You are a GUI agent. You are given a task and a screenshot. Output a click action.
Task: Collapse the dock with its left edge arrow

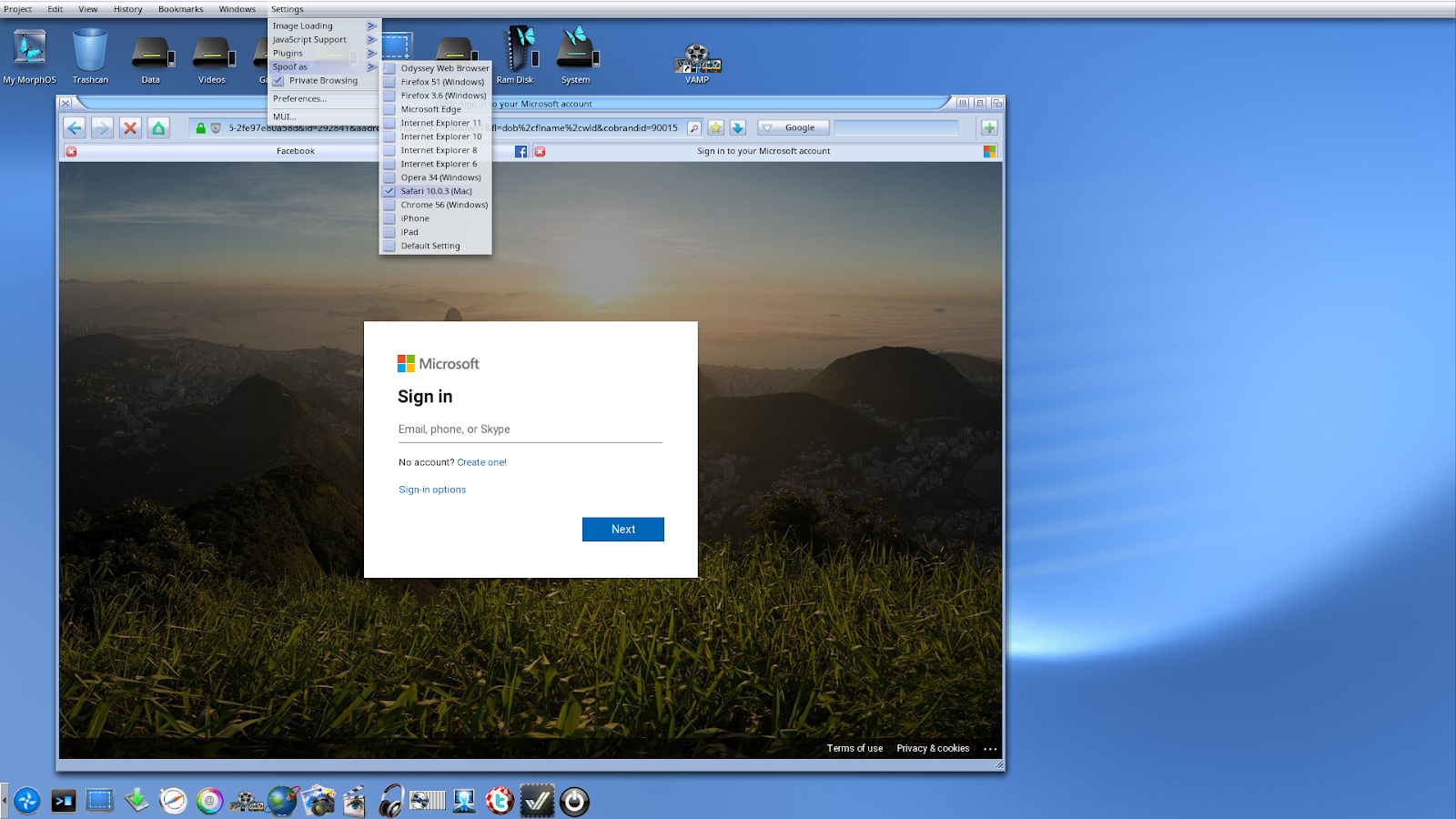[x=5, y=801]
